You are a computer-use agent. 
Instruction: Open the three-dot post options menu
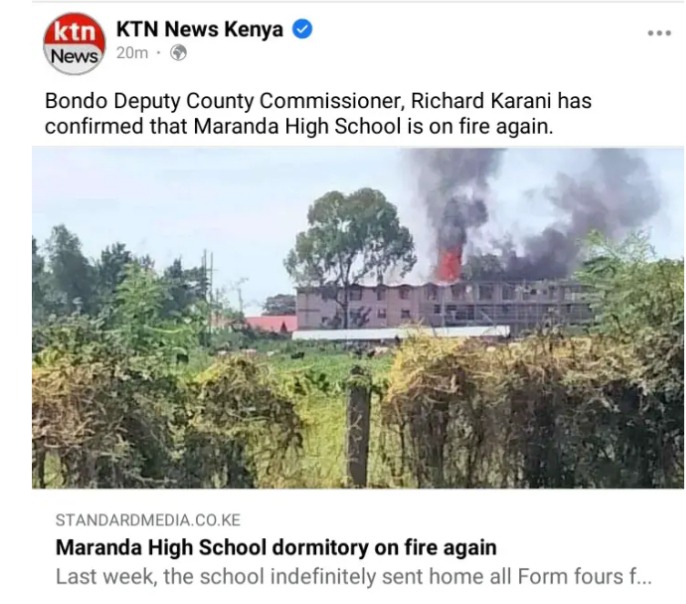(659, 33)
